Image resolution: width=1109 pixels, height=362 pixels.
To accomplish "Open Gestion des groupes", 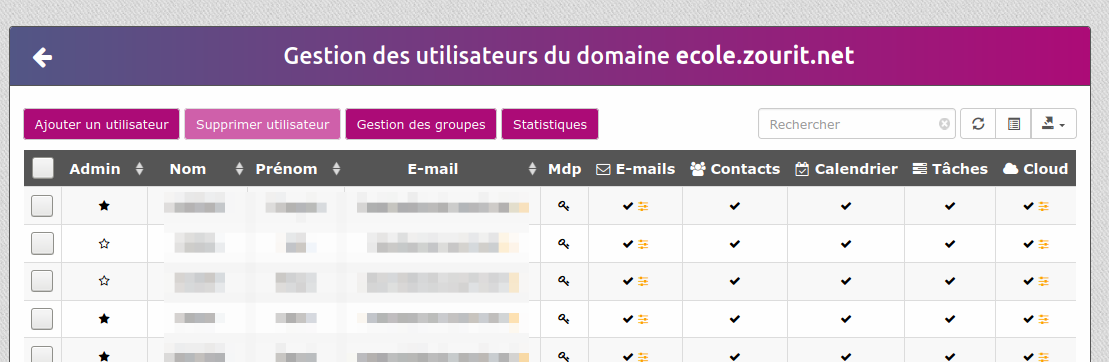I will (x=421, y=124).
